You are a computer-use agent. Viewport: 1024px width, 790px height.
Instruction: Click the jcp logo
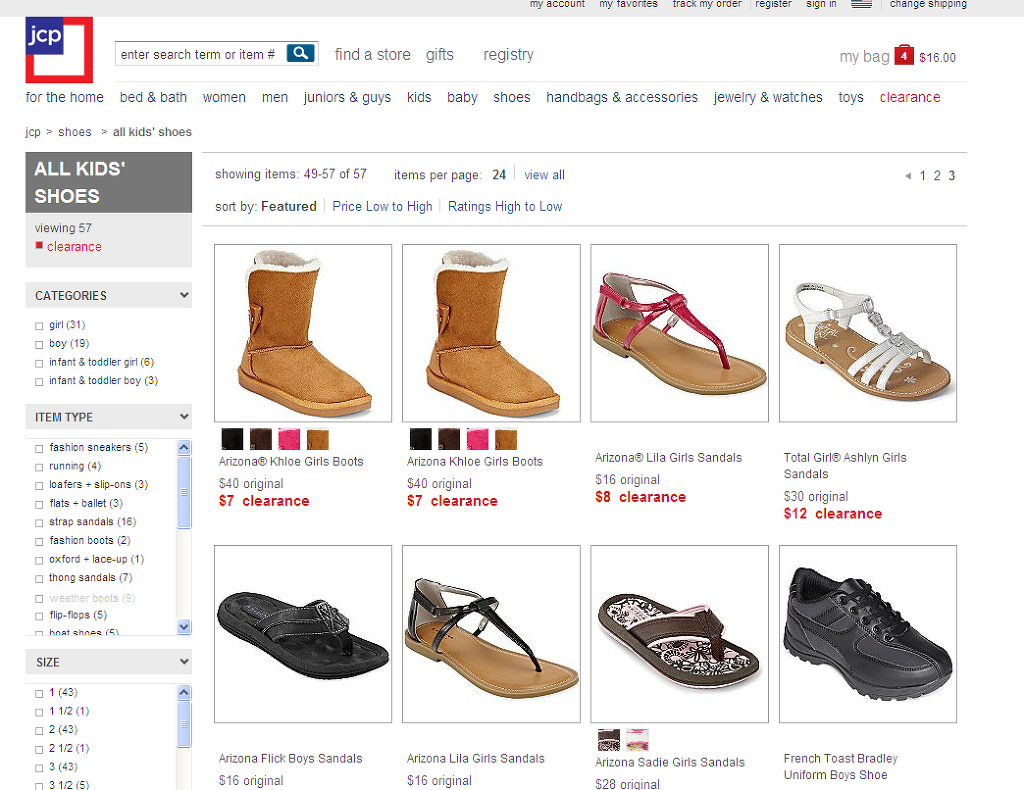point(59,50)
